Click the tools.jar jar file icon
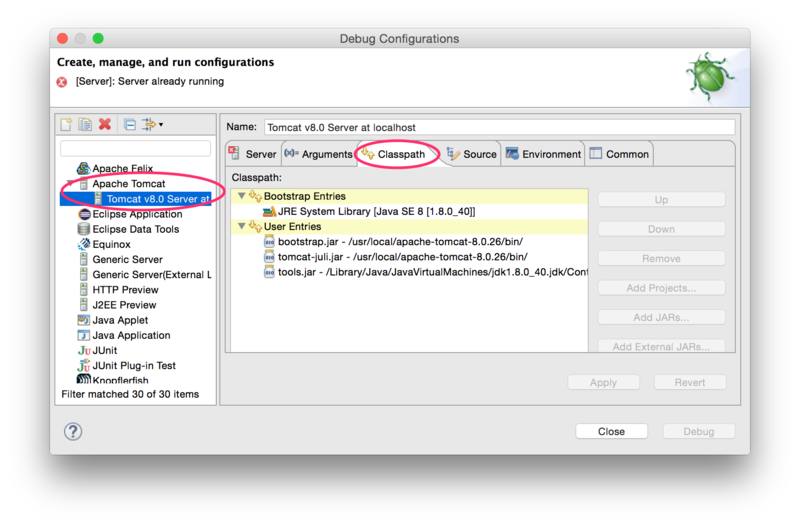The width and height of the screenshot is (800, 526). pyautogui.click(x=269, y=272)
